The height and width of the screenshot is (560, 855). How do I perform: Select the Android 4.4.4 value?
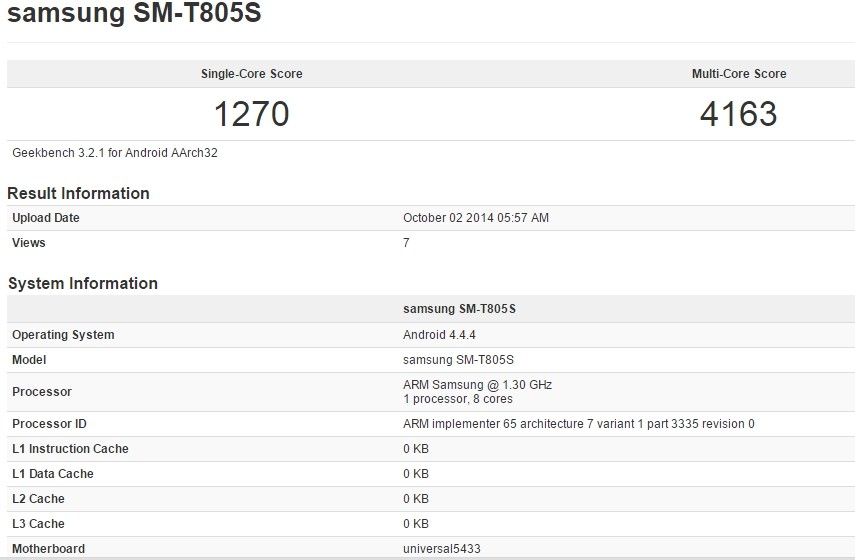pos(439,335)
